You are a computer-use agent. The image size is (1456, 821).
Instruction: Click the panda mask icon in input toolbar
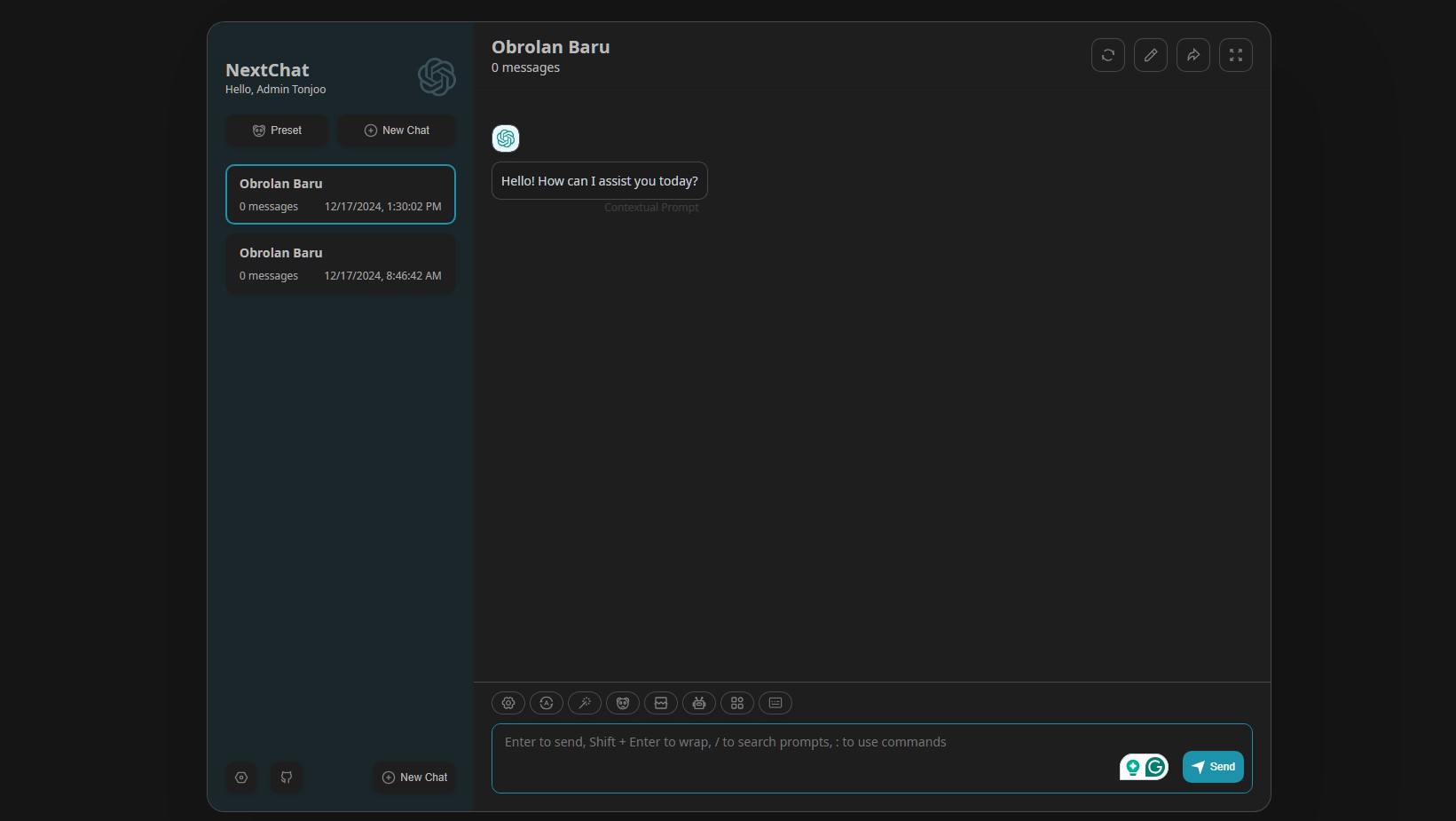tap(623, 703)
